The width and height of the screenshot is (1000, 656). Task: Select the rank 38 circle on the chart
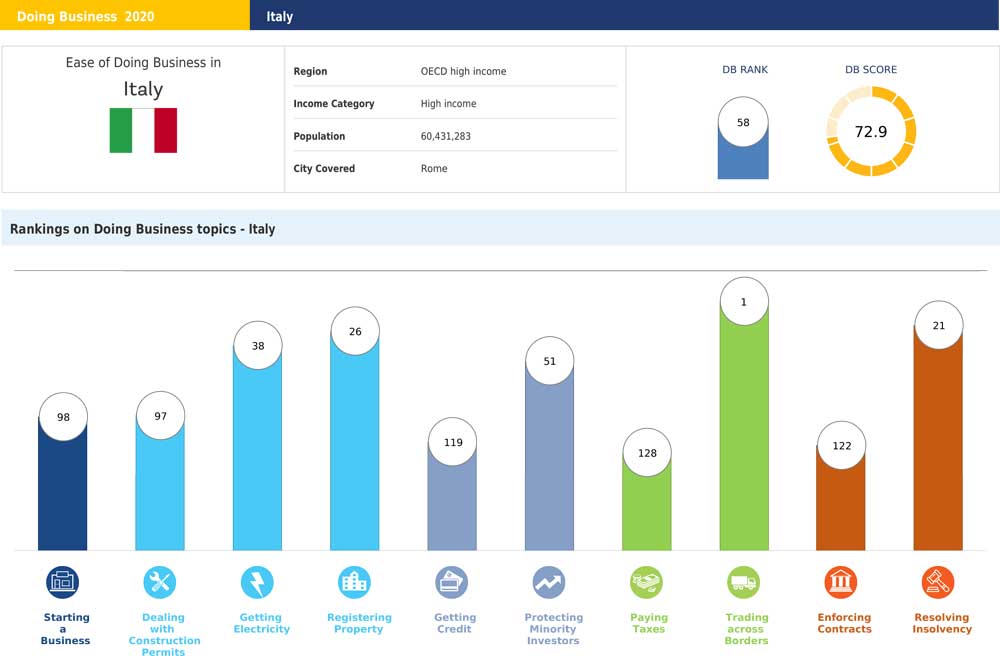coord(258,346)
